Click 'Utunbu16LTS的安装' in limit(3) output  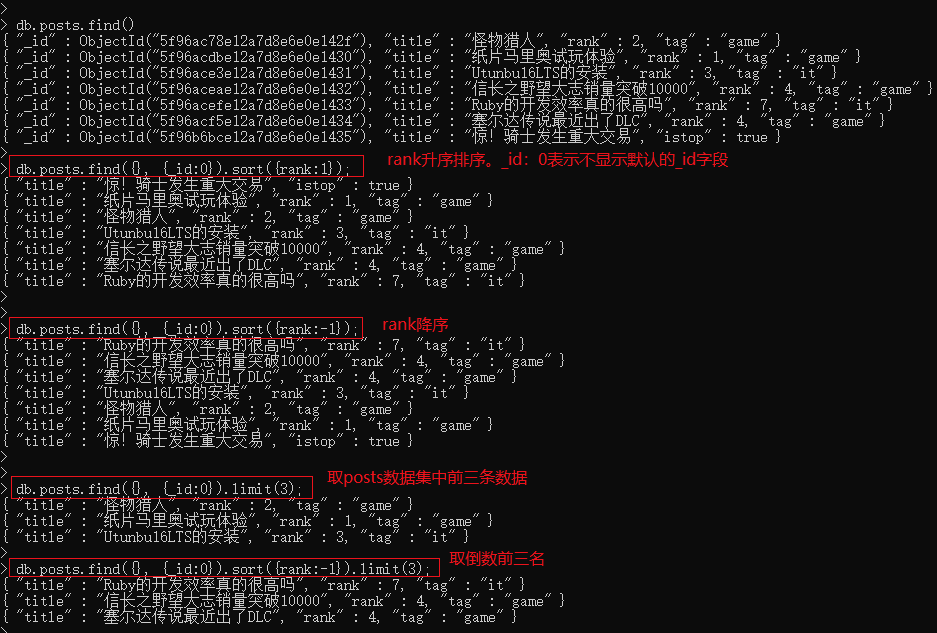[x=172, y=537]
